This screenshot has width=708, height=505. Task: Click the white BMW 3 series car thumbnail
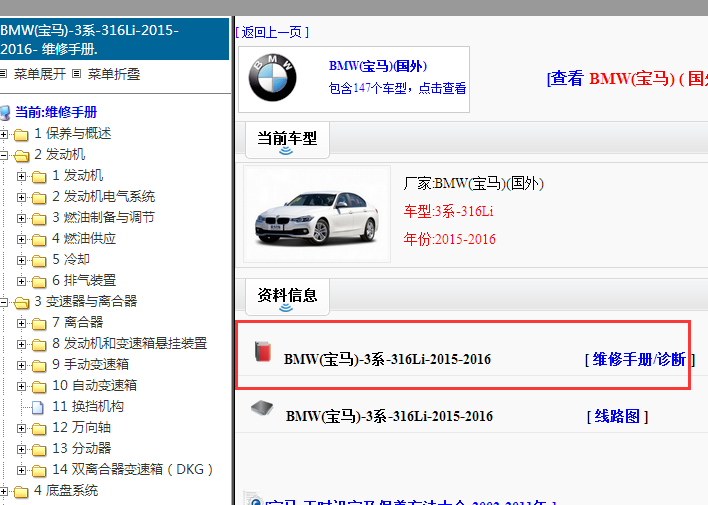click(317, 214)
